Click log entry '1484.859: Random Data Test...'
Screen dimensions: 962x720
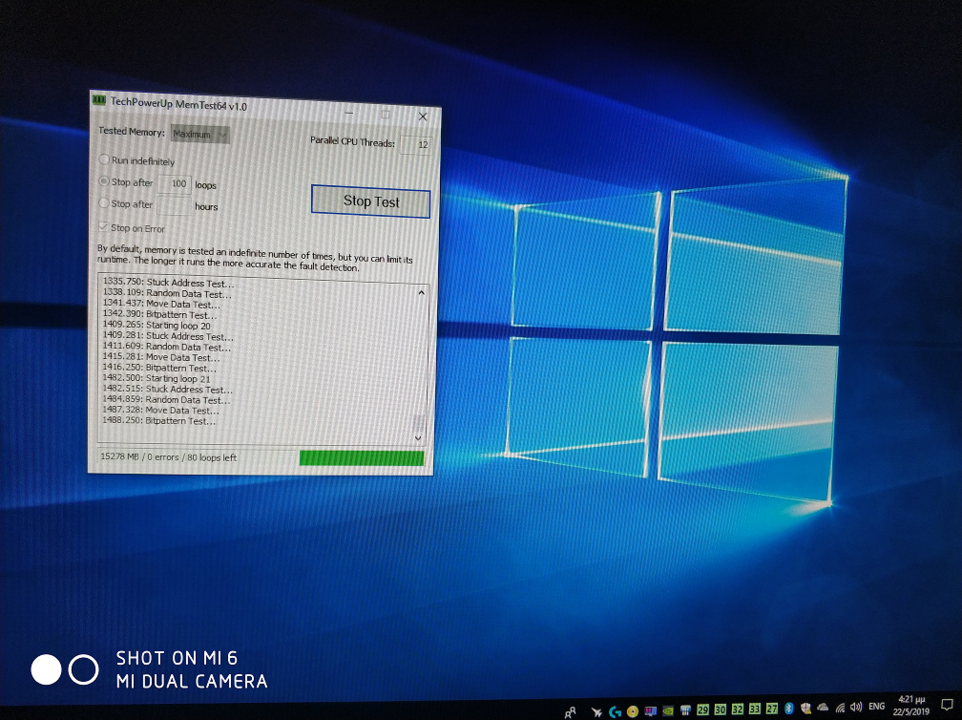click(x=166, y=399)
